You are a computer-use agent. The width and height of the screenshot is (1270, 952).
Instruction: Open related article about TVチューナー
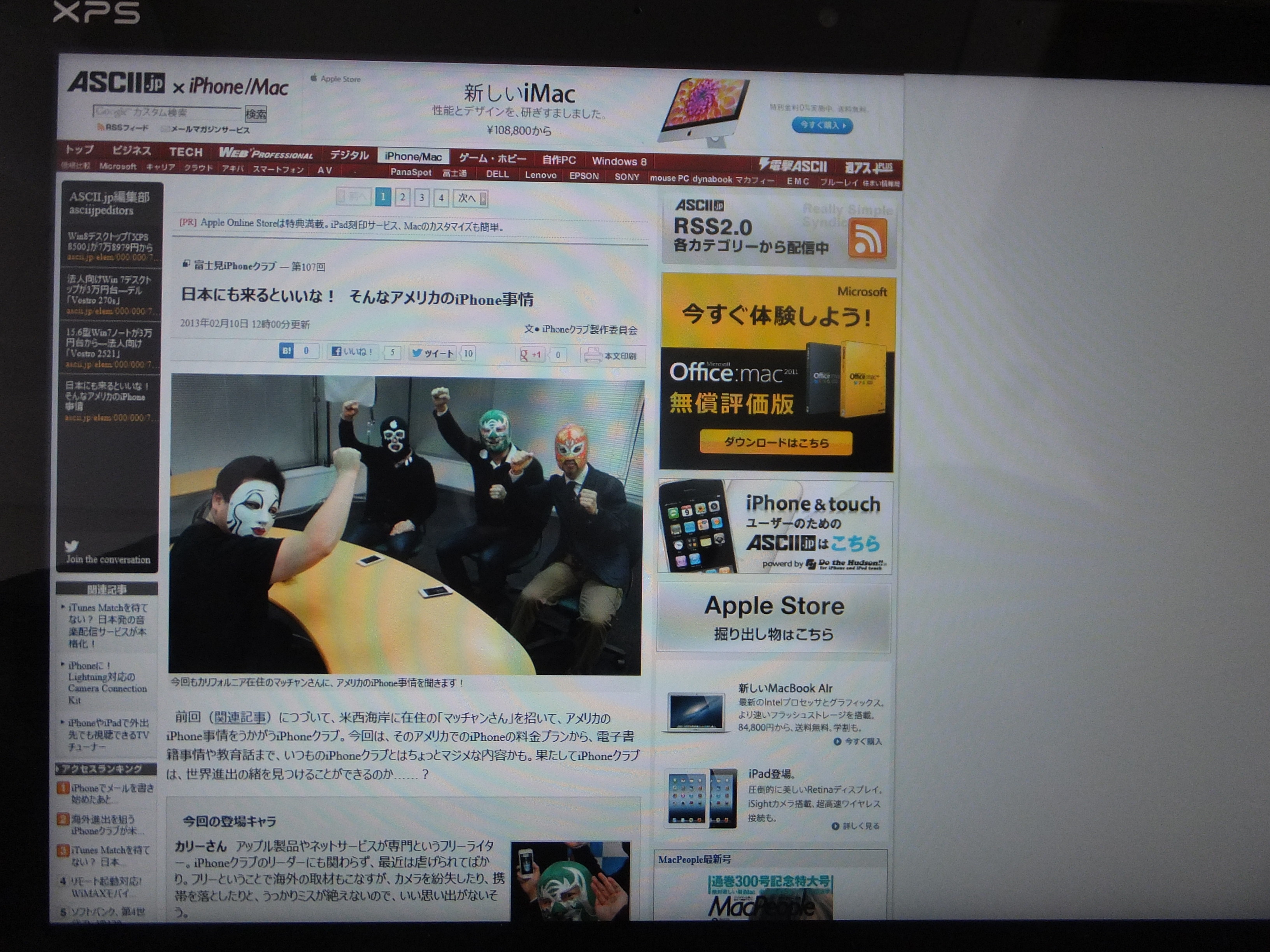pyautogui.click(x=107, y=735)
